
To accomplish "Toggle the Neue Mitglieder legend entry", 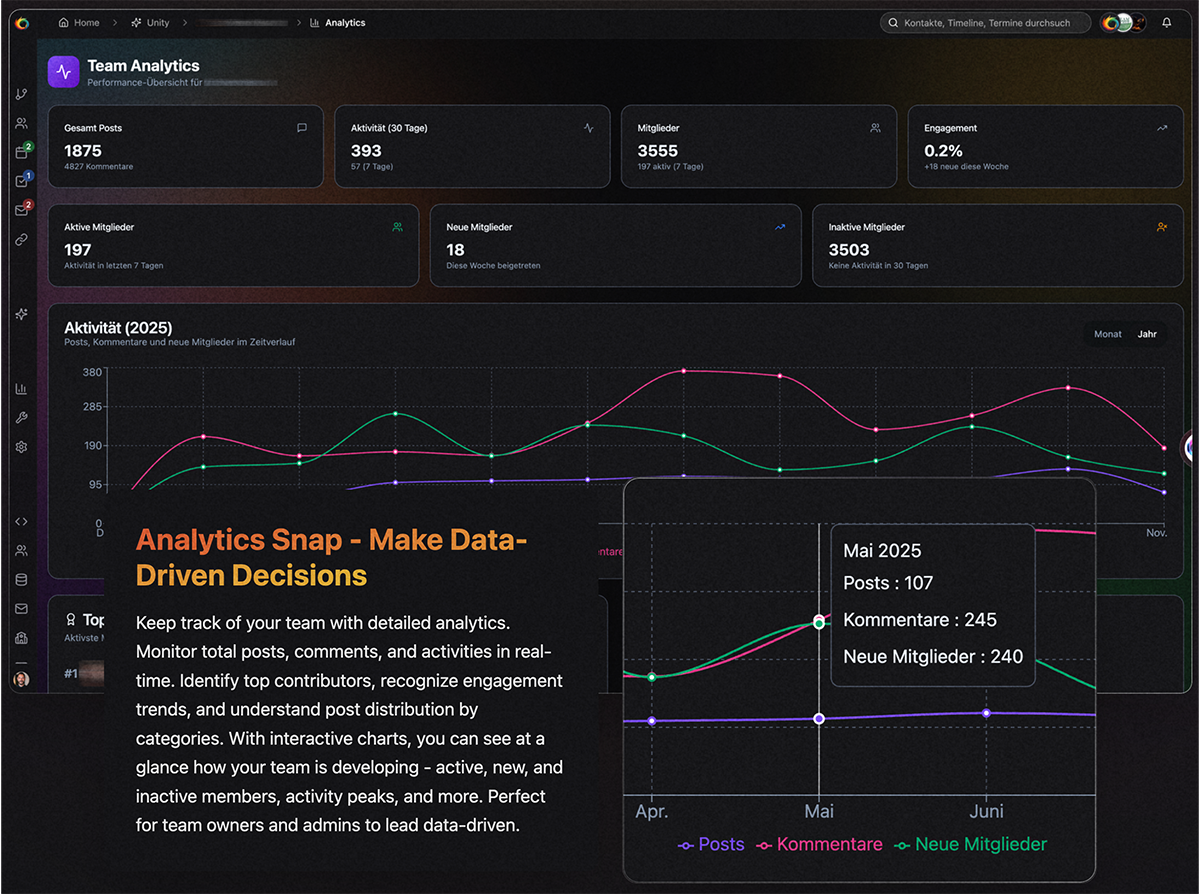I will pos(970,845).
